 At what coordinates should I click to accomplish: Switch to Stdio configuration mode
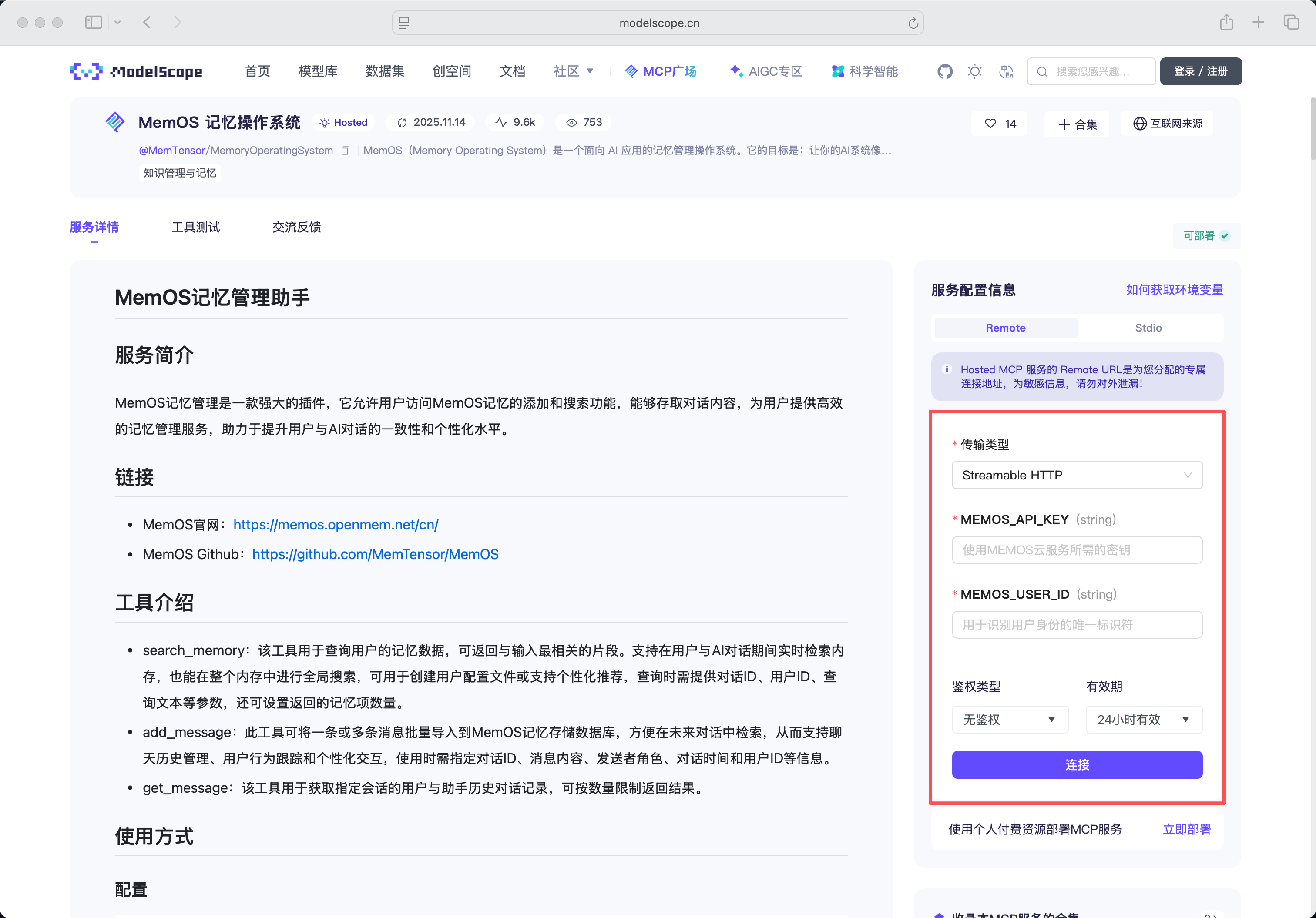click(x=1148, y=328)
